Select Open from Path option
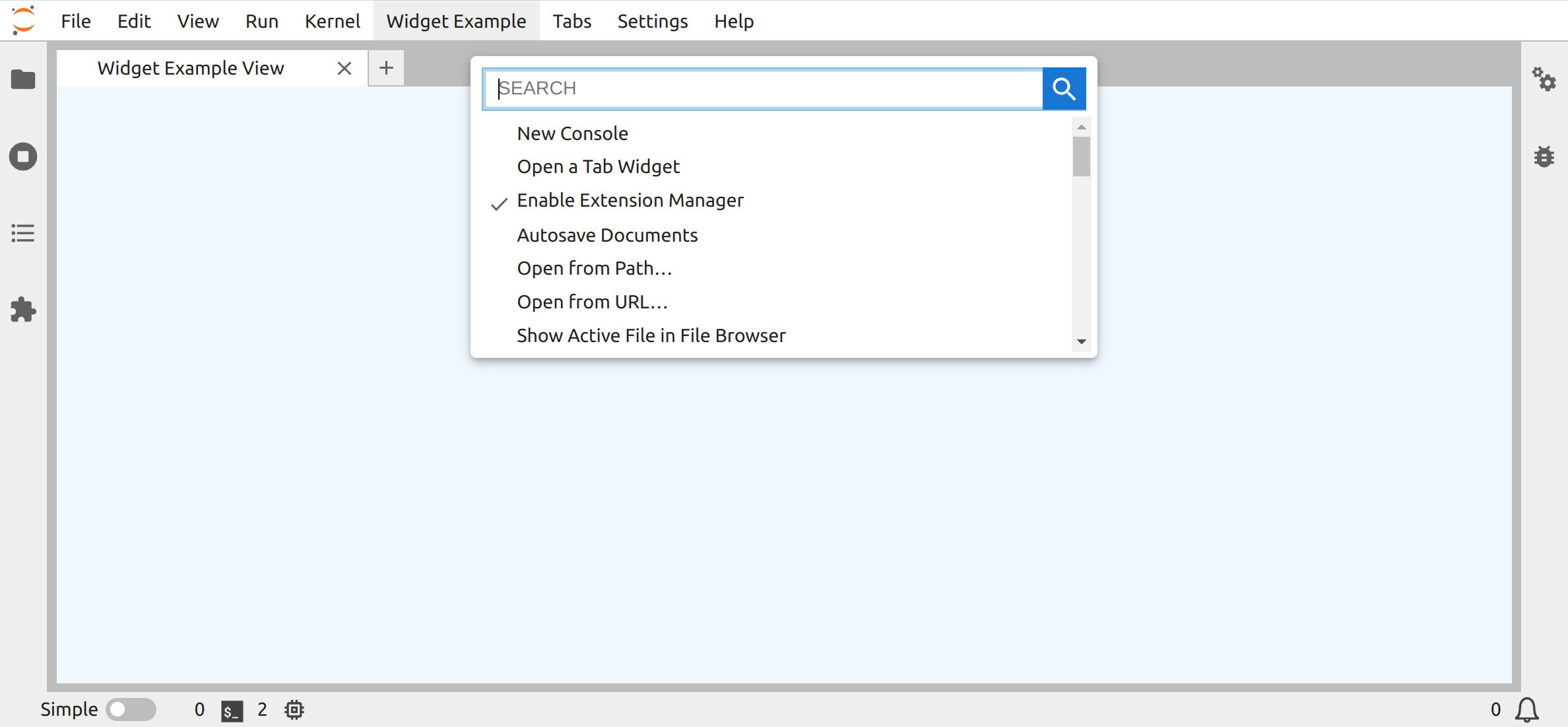The height and width of the screenshot is (727, 1568). [595, 268]
